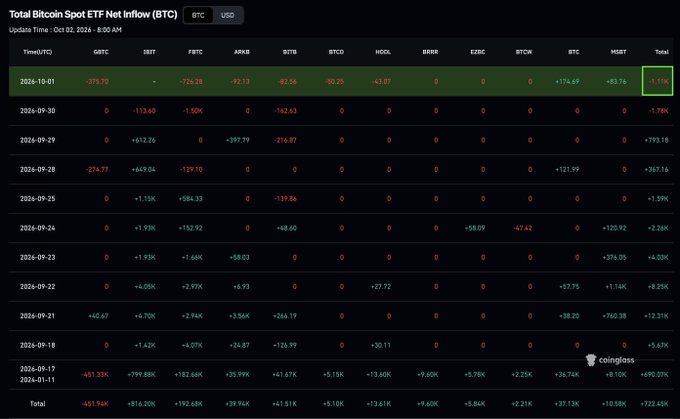Click the -1.11K total for 2026-10-01
680x419 pixels.
click(x=658, y=82)
